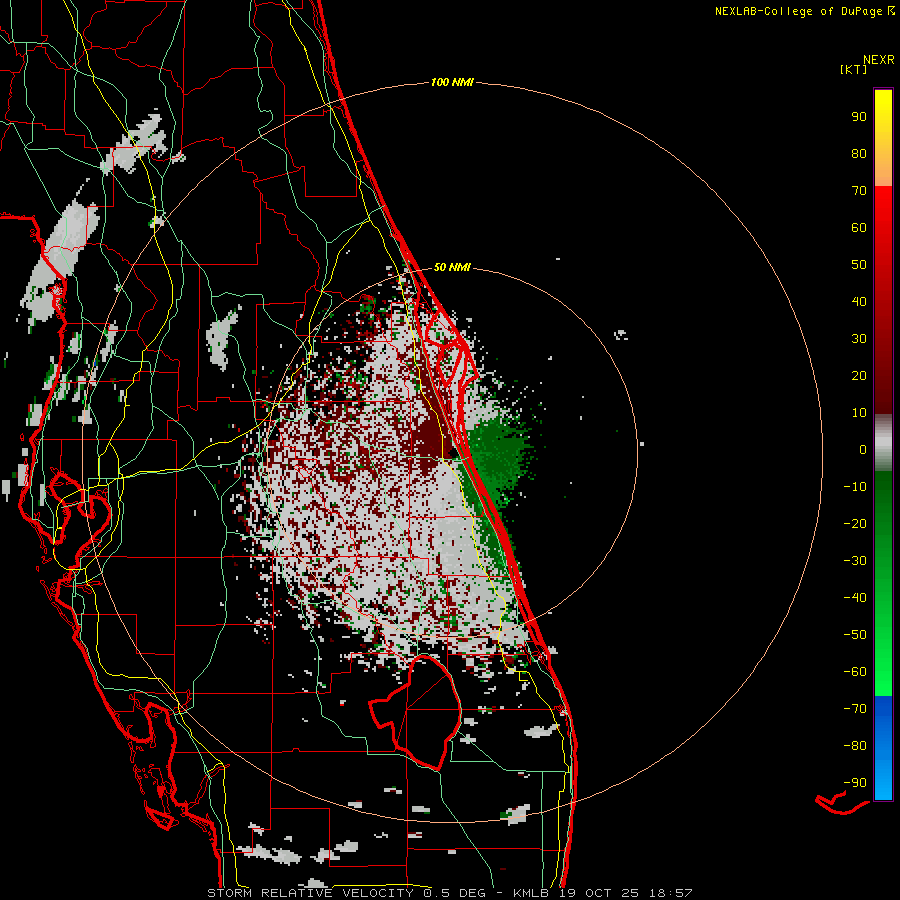Click the red lake outline in southern Florida
900x900 pixels.
(416, 712)
